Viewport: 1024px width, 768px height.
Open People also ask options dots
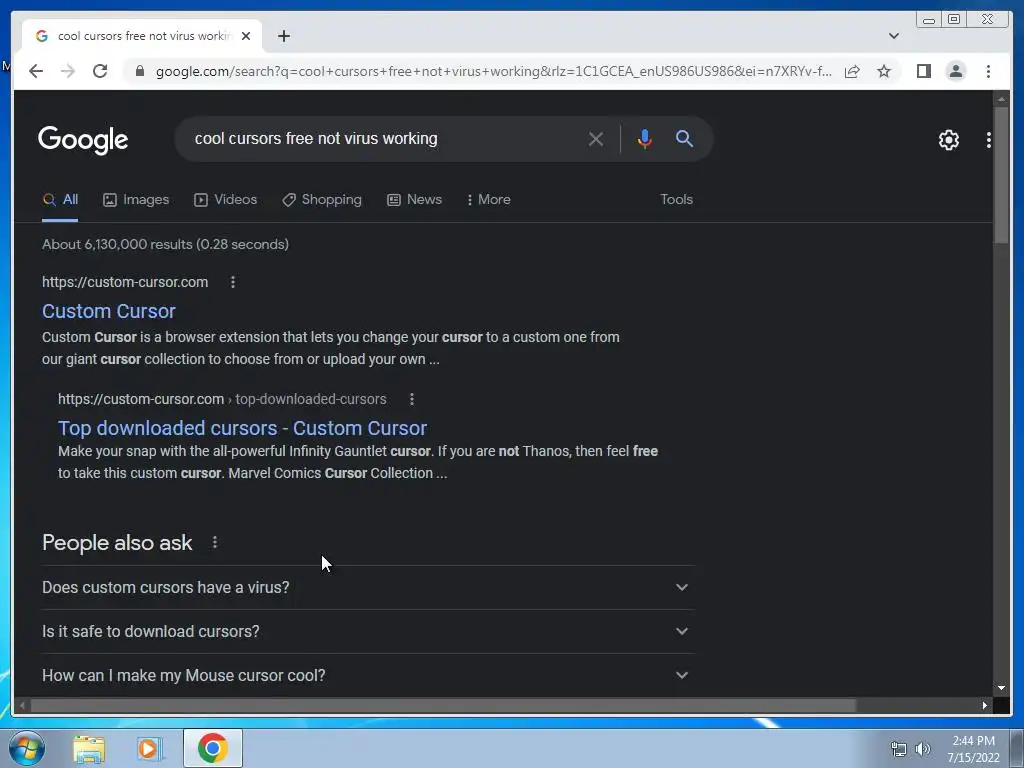tap(214, 543)
